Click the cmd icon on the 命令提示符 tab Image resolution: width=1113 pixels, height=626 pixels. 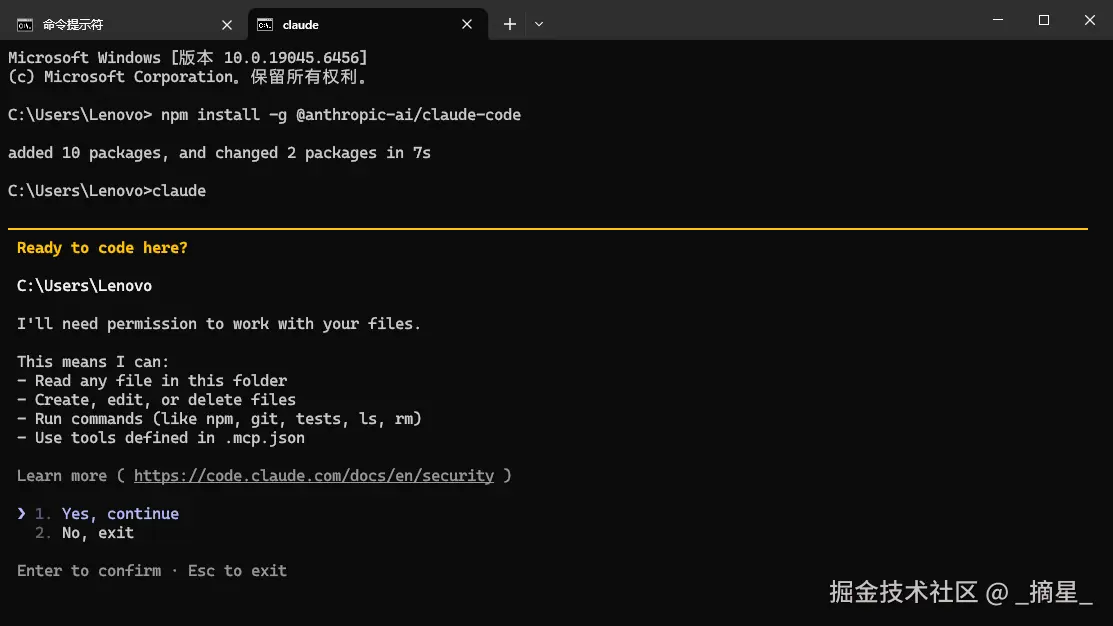pyautogui.click(x=25, y=24)
